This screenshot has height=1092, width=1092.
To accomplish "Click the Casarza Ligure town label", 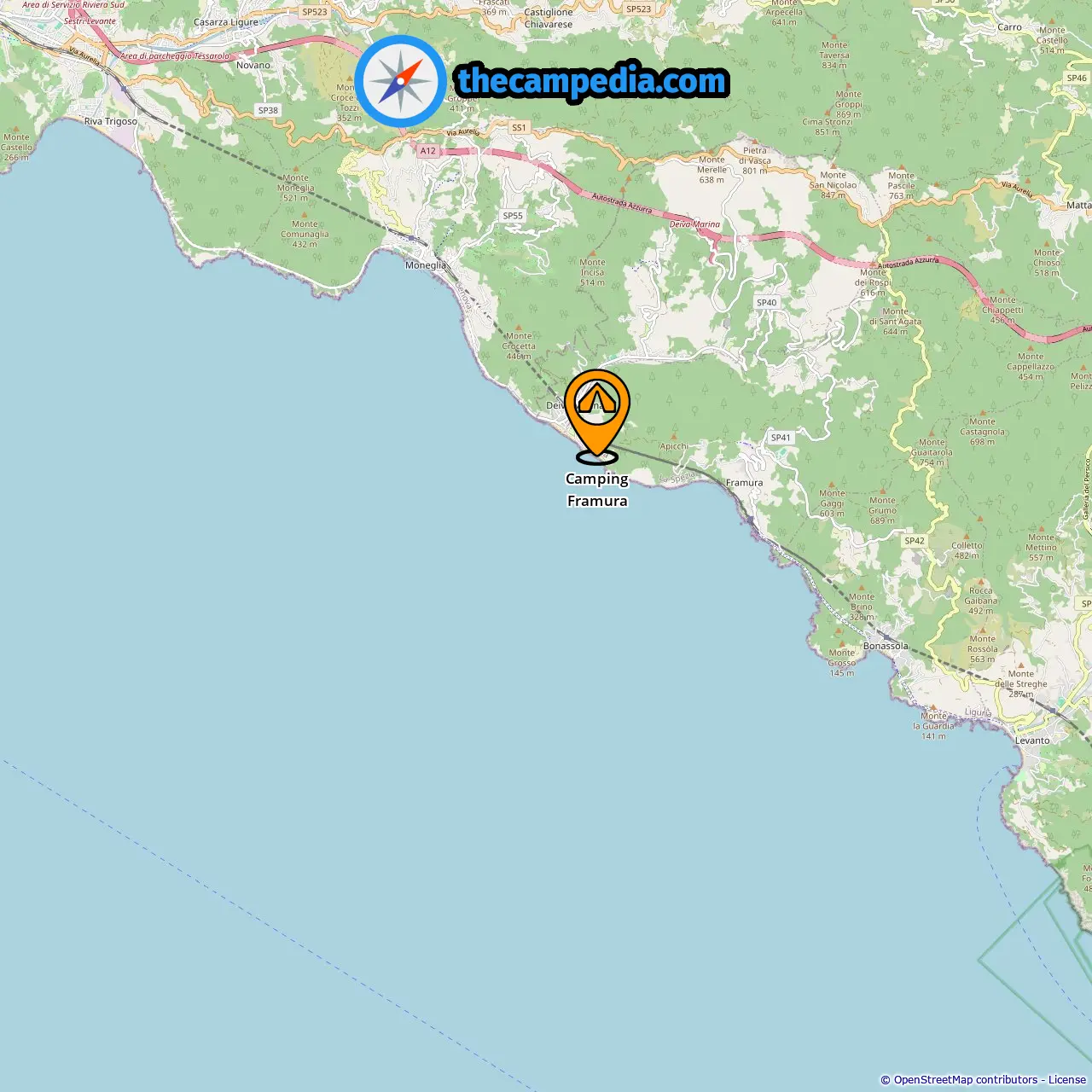I will pos(226,22).
